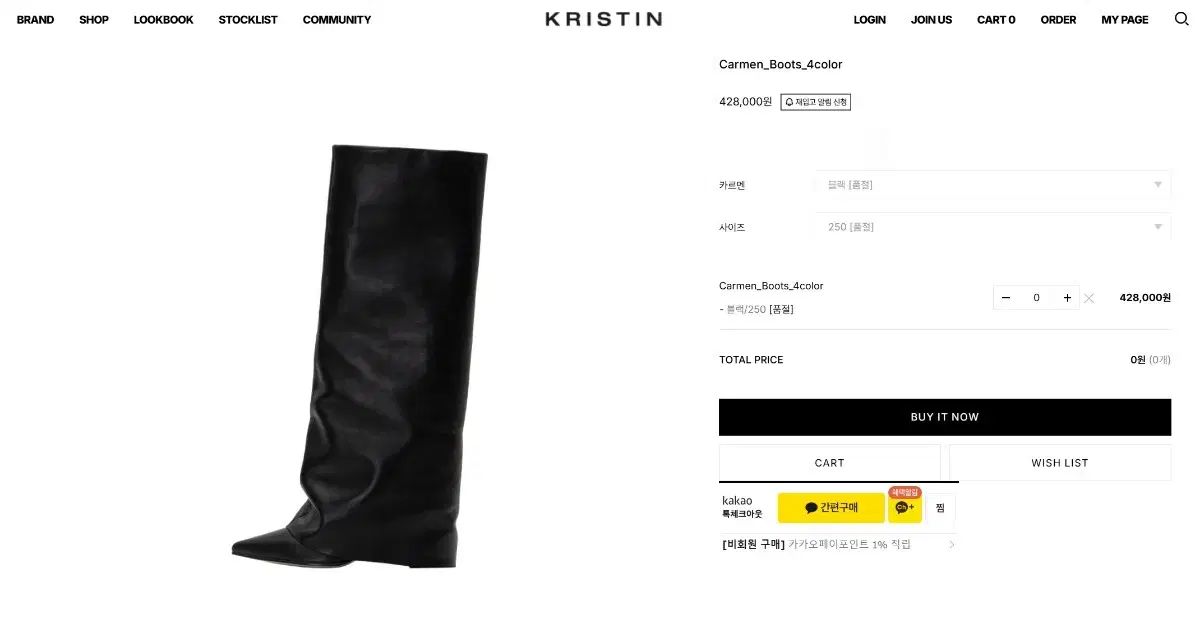Open the 카르멘 color dropdown

992,185
